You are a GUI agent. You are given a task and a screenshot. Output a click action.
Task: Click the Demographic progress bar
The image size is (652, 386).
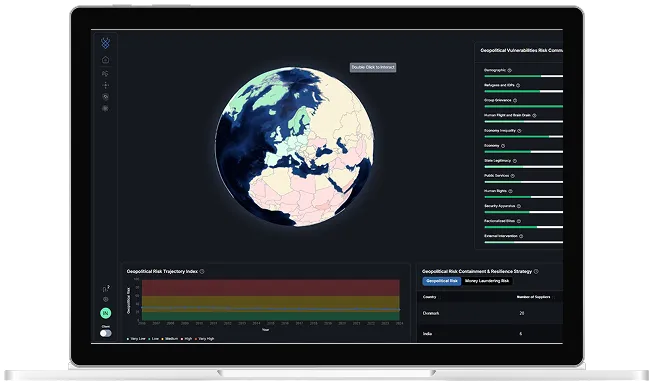(x=524, y=76)
